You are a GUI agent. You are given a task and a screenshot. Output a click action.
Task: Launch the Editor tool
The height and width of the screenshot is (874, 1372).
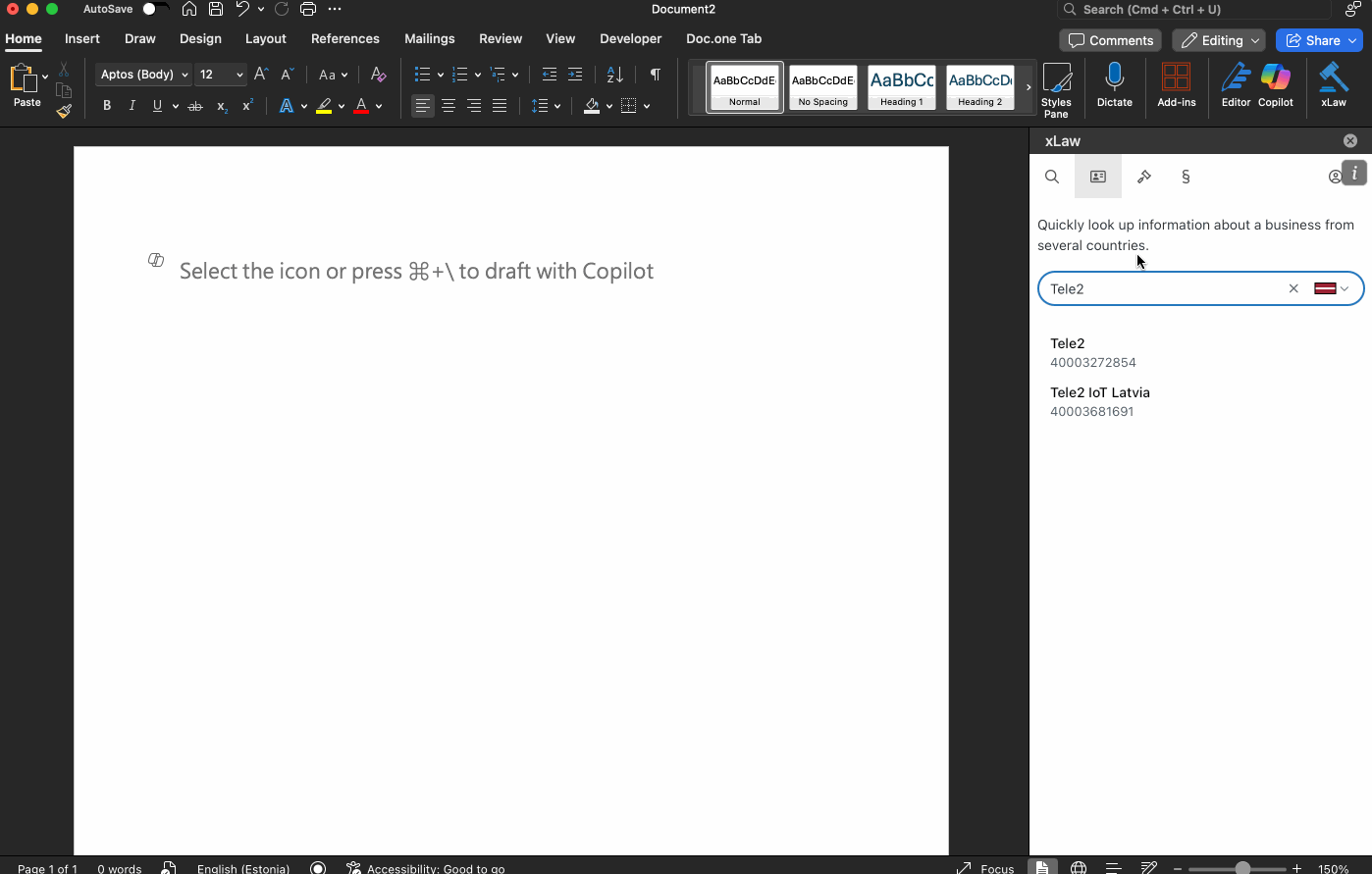pyautogui.click(x=1236, y=84)
